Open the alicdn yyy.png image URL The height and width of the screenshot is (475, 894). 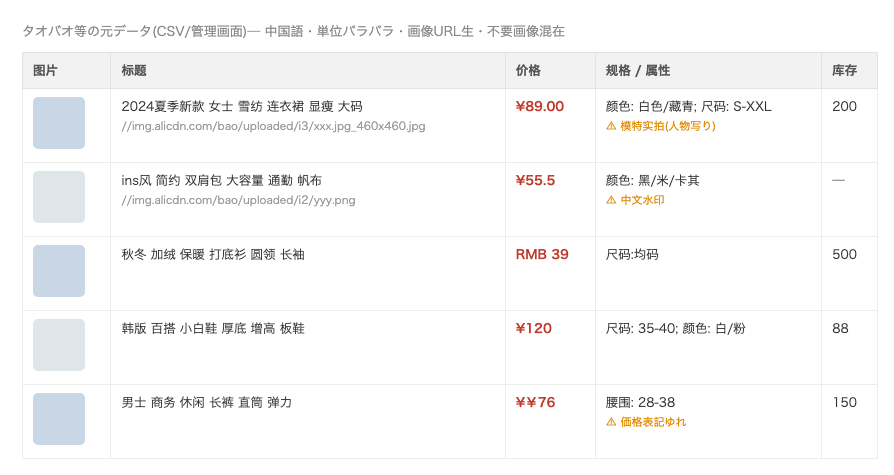(x=238, y=200)
